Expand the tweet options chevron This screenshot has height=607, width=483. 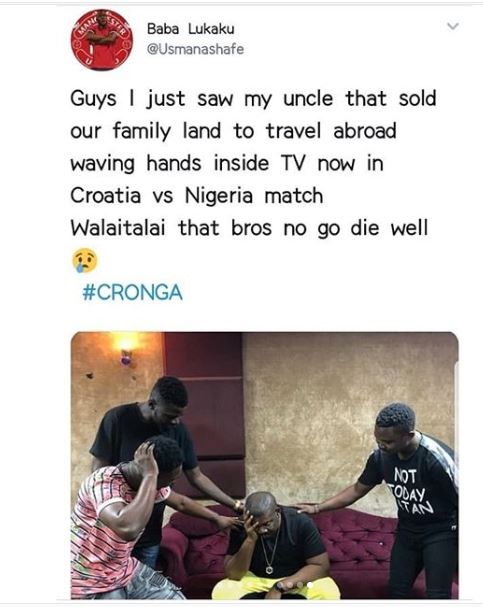click(x=453, y=26)
